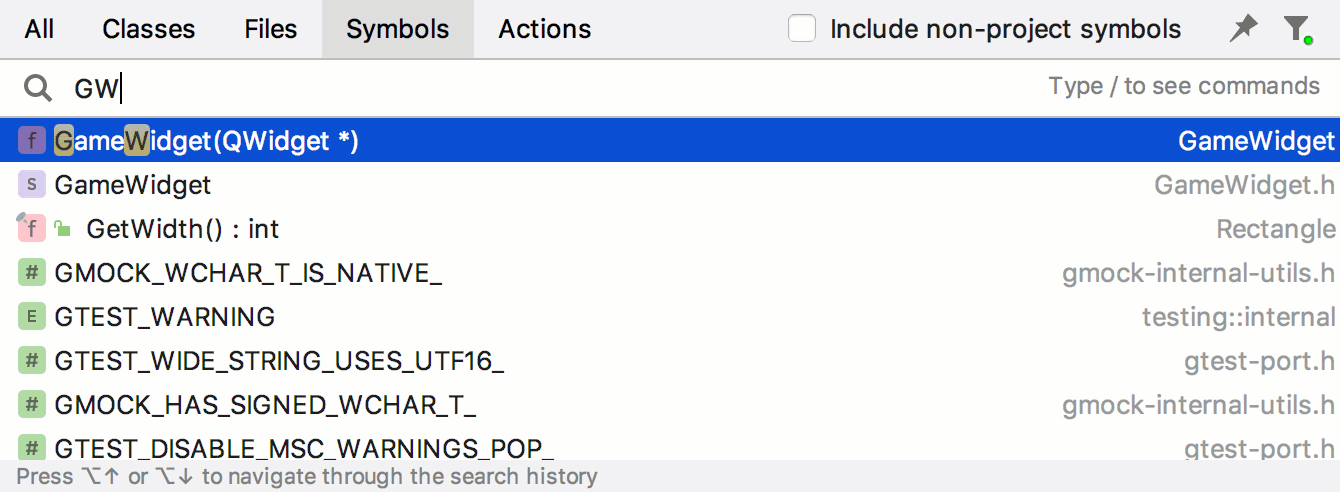Switch to the All tab
Screen dimensions: 1340x492
(x=39, y=29)
